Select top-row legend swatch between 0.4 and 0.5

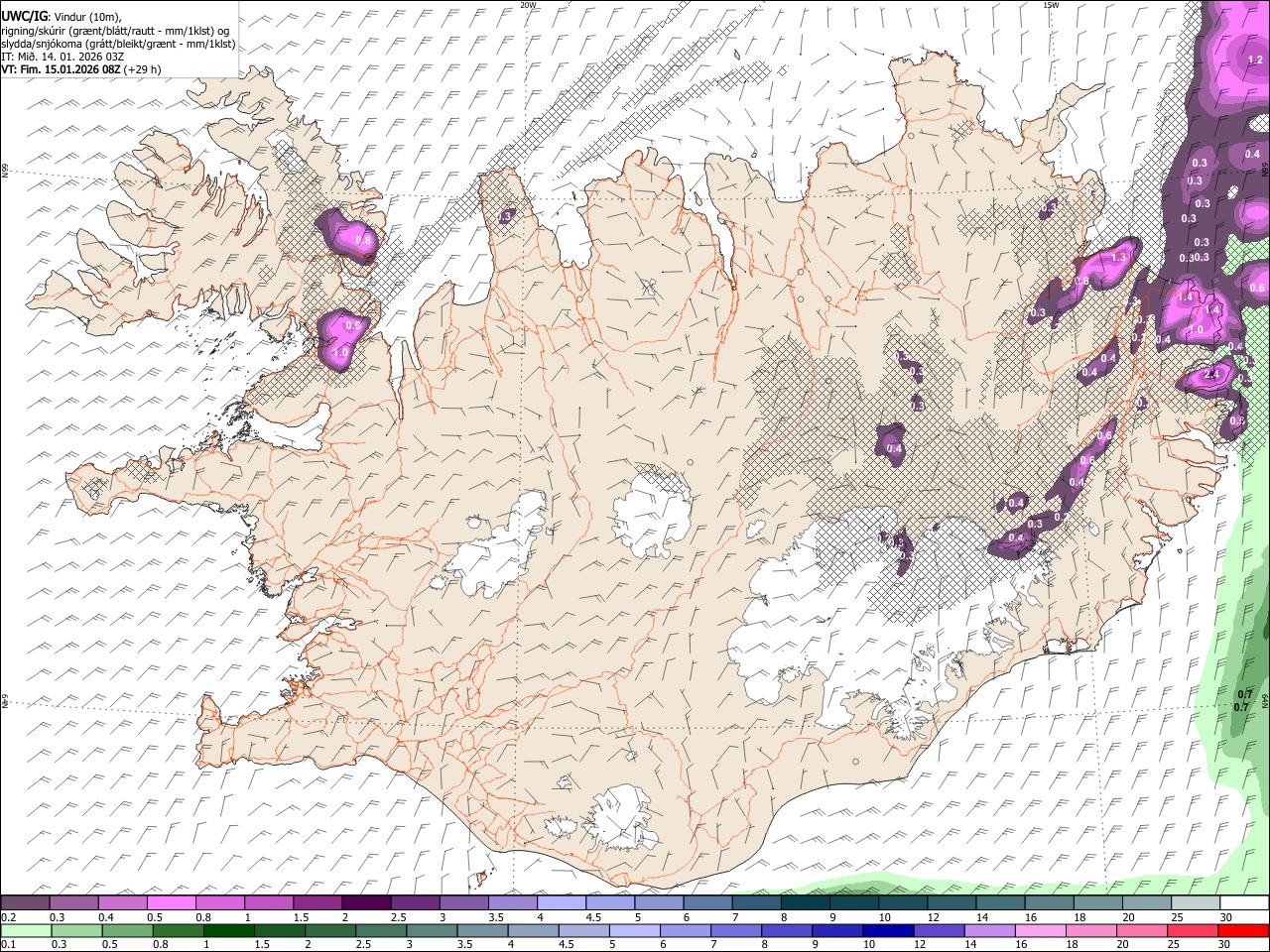pyautogui.click(x=123, y=902)
